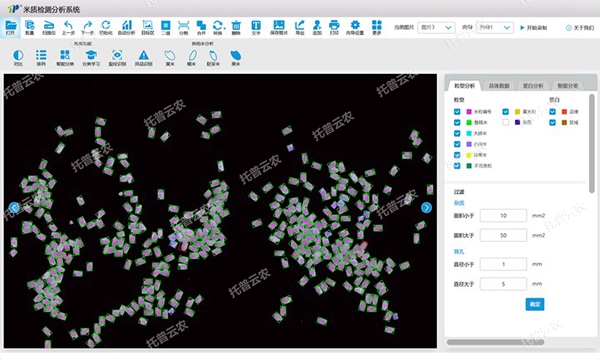Uncheck the bright green grain type checkbox

point(457,122)
